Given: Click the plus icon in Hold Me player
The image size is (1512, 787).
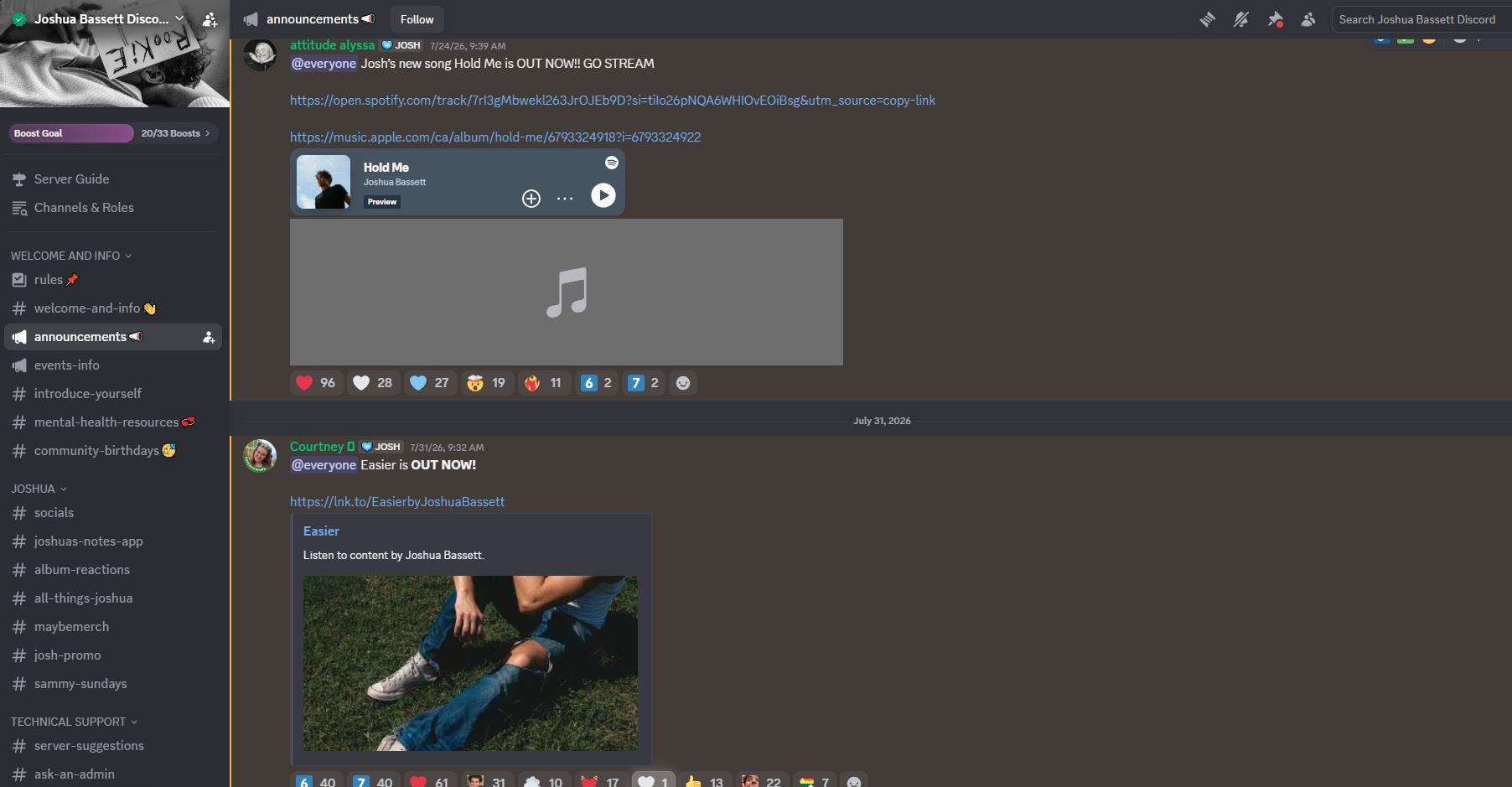Looking at the screenshot, I should (531, 199).
